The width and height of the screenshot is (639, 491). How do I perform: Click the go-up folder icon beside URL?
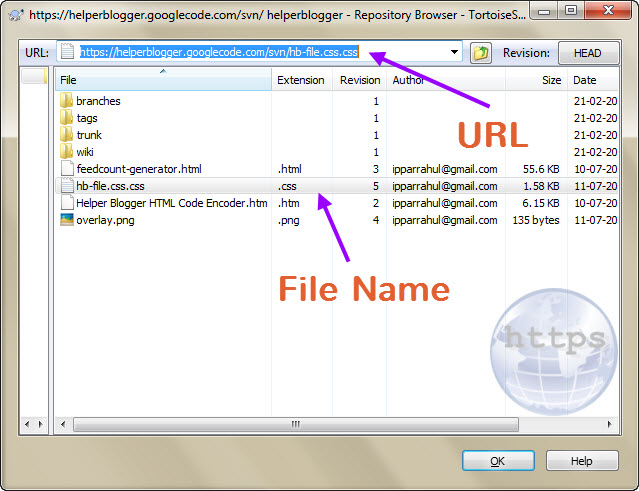click(x=480, y=53)
